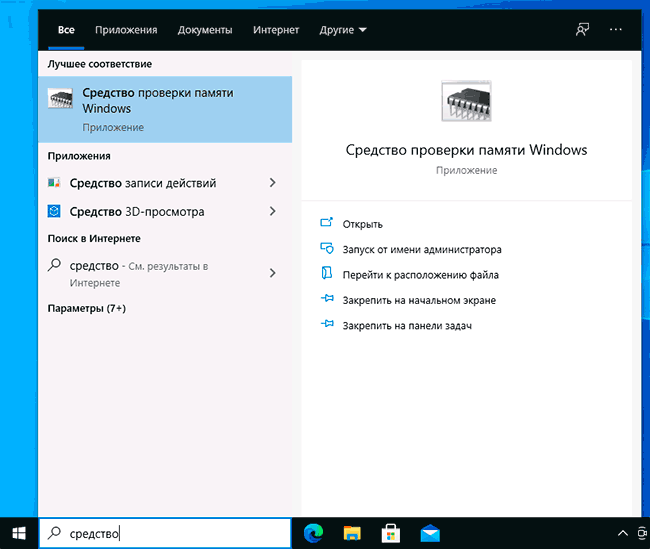
Task: Click the Приложения section header
Action: pos(79,156)
